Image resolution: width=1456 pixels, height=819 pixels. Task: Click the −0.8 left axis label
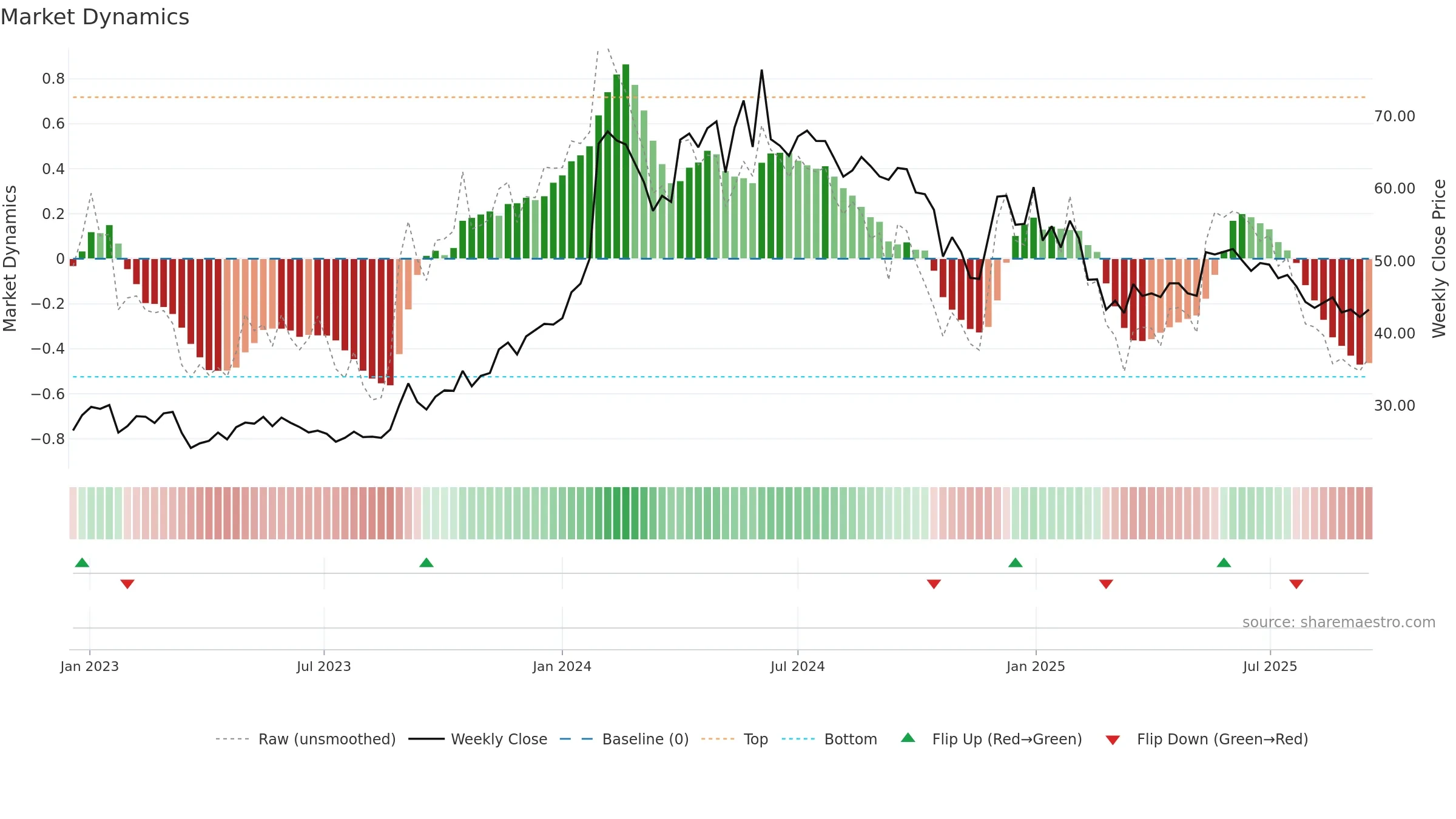coord(48,439)
